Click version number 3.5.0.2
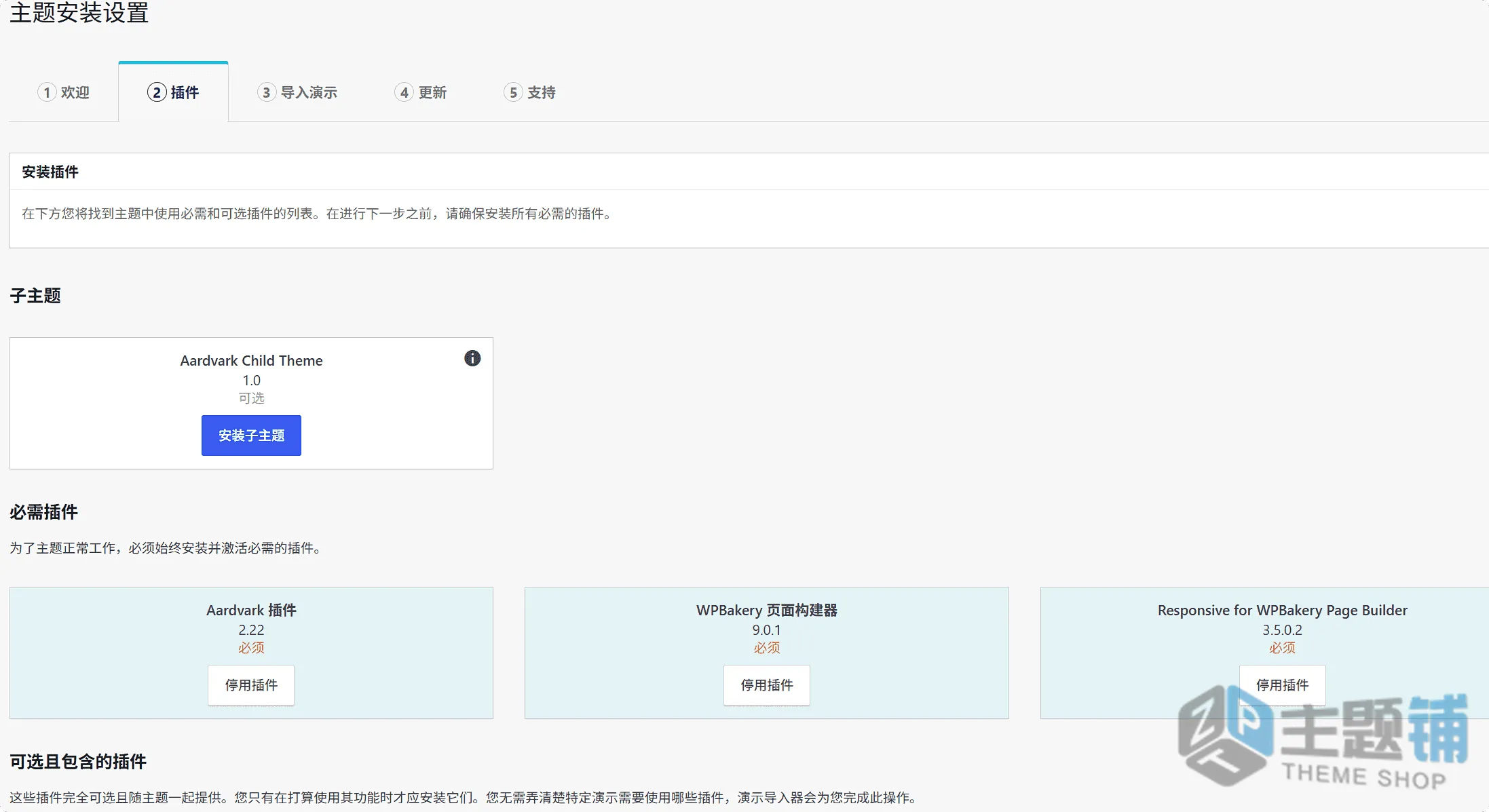The width and height of the screenshot is (1489, 812). pyautogui.click(x=1282, y=630)
